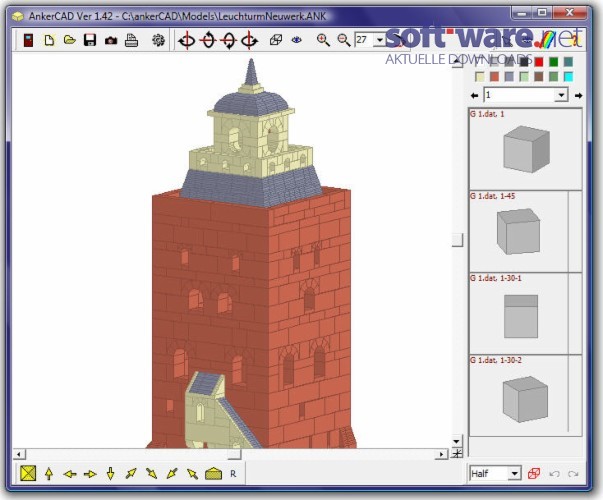
Task: Move down with the yellow down arrow
Action: [110, 474]
